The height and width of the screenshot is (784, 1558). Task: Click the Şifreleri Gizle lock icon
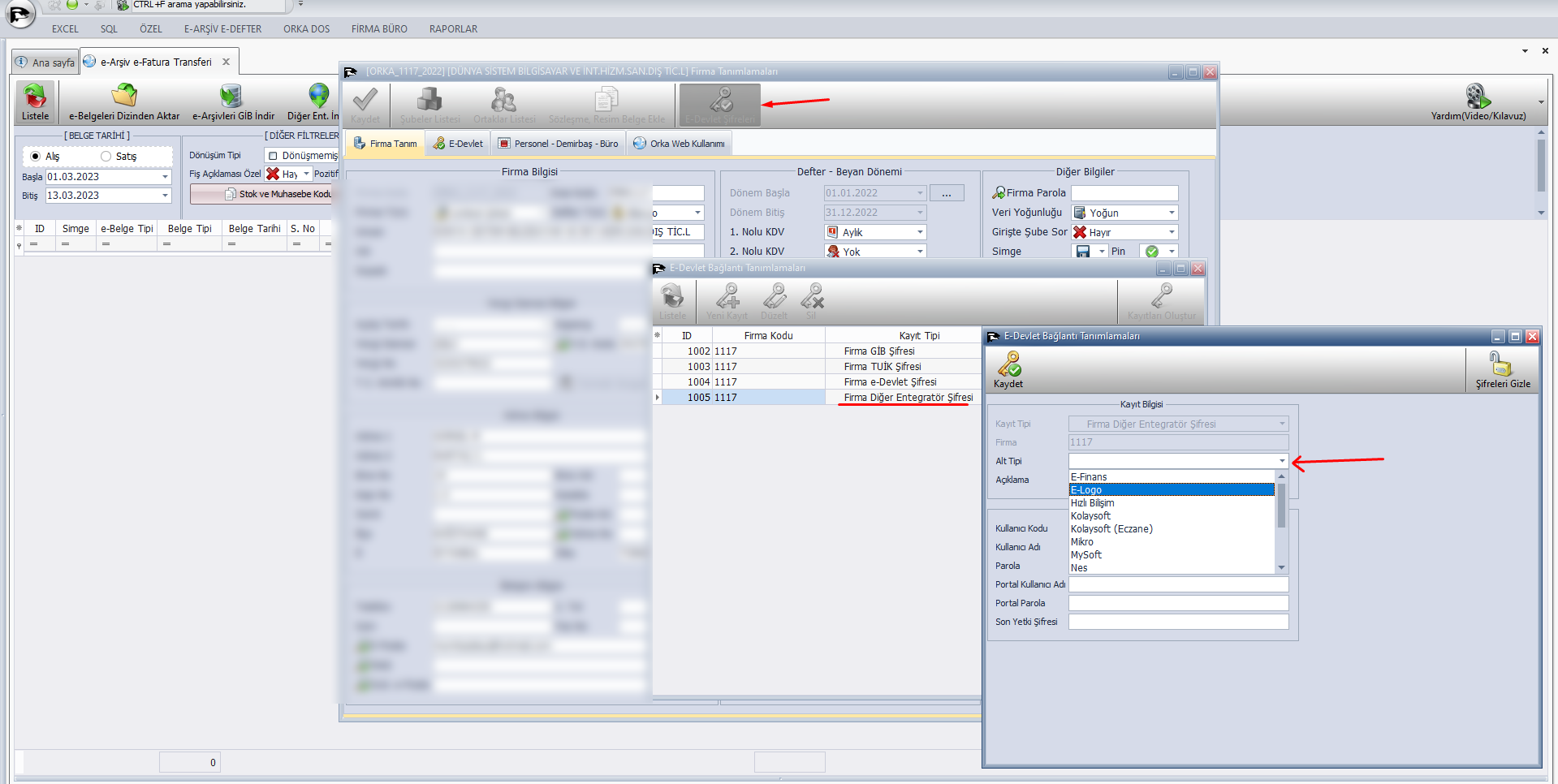click(1501, 364)
